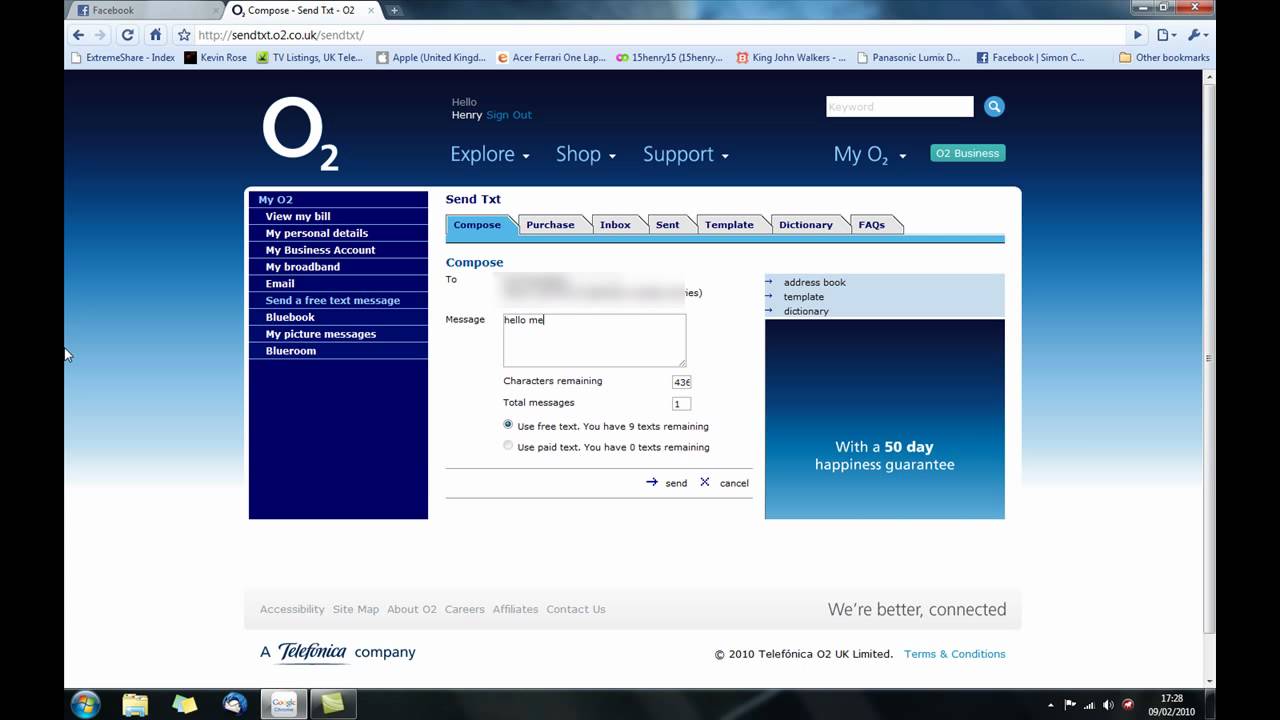The image size is (1280, 720).
Task: Open the Panasonic Lumix bookmark
Action: click(x=908, y=58)
